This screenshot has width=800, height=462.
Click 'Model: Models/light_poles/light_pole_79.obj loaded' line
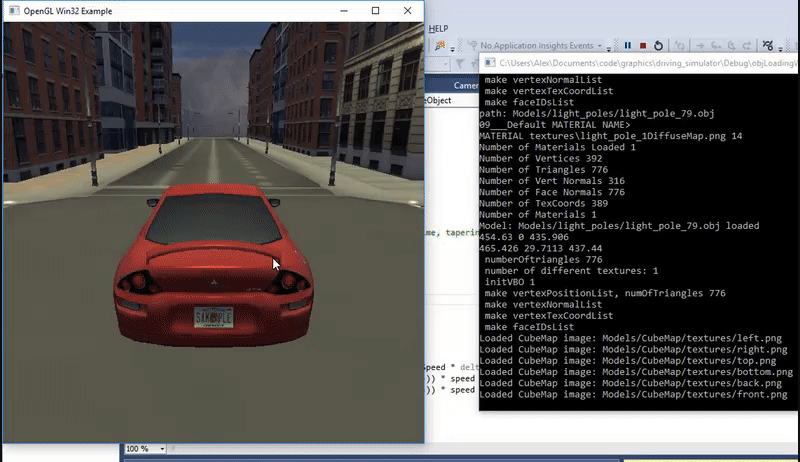(619, 226)
